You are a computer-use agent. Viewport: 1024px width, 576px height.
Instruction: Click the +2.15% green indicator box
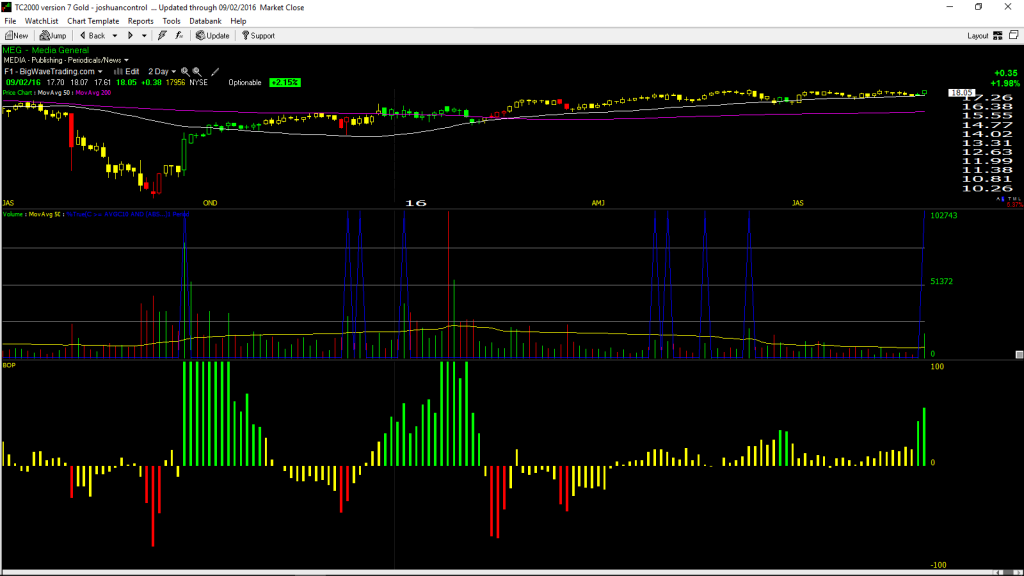[x=285, y=82]
